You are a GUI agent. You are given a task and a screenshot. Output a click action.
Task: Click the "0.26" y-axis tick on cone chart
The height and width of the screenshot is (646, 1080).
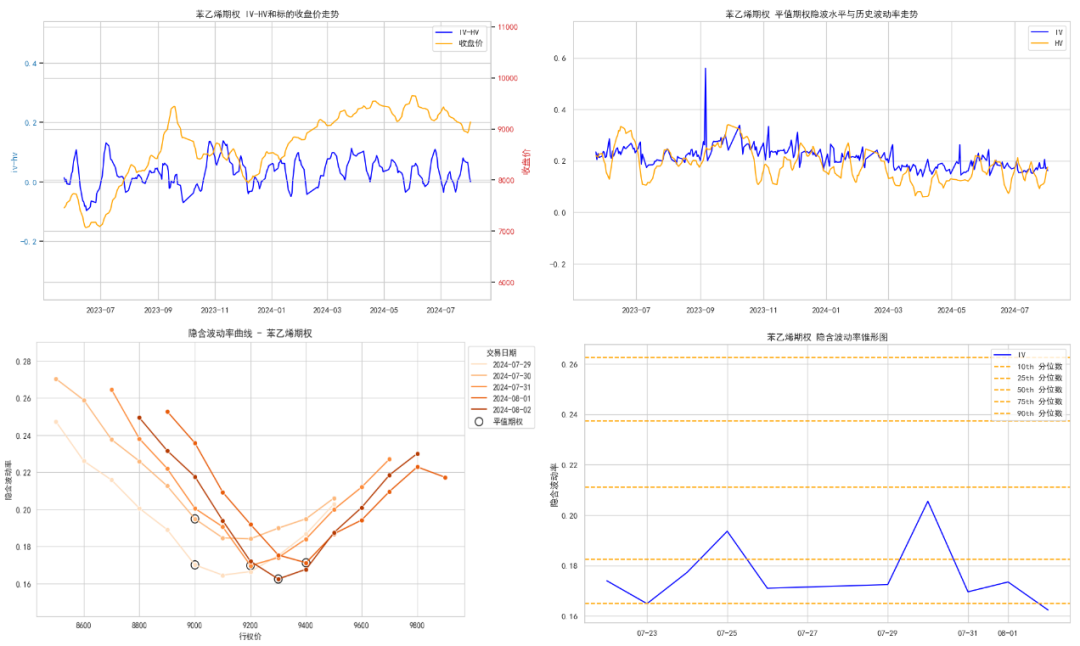tap(570, 365)
